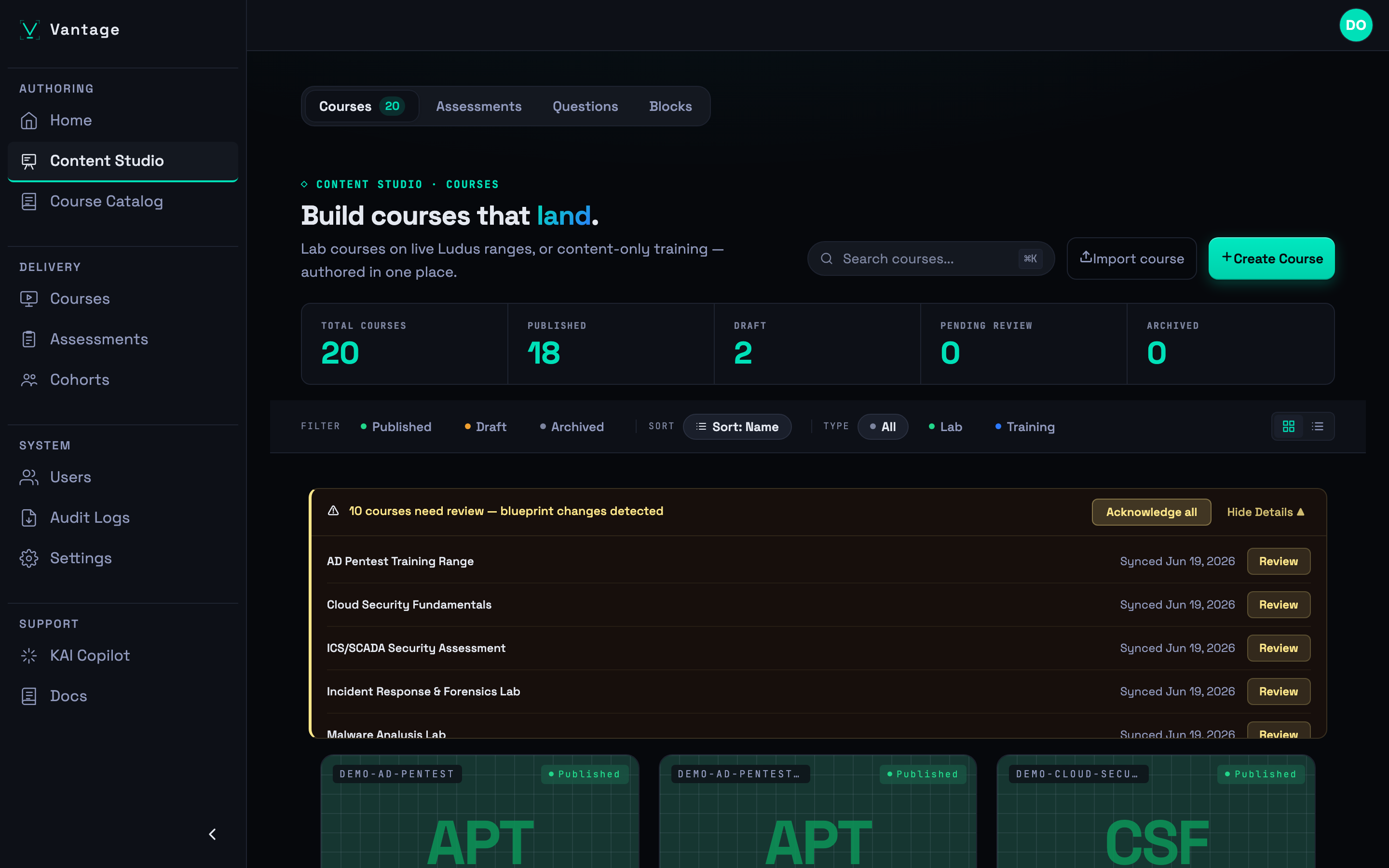The height and width of the screenshot is (868, 1389).
Task: Focus the Search courses input field
Action: coord(930,258)
